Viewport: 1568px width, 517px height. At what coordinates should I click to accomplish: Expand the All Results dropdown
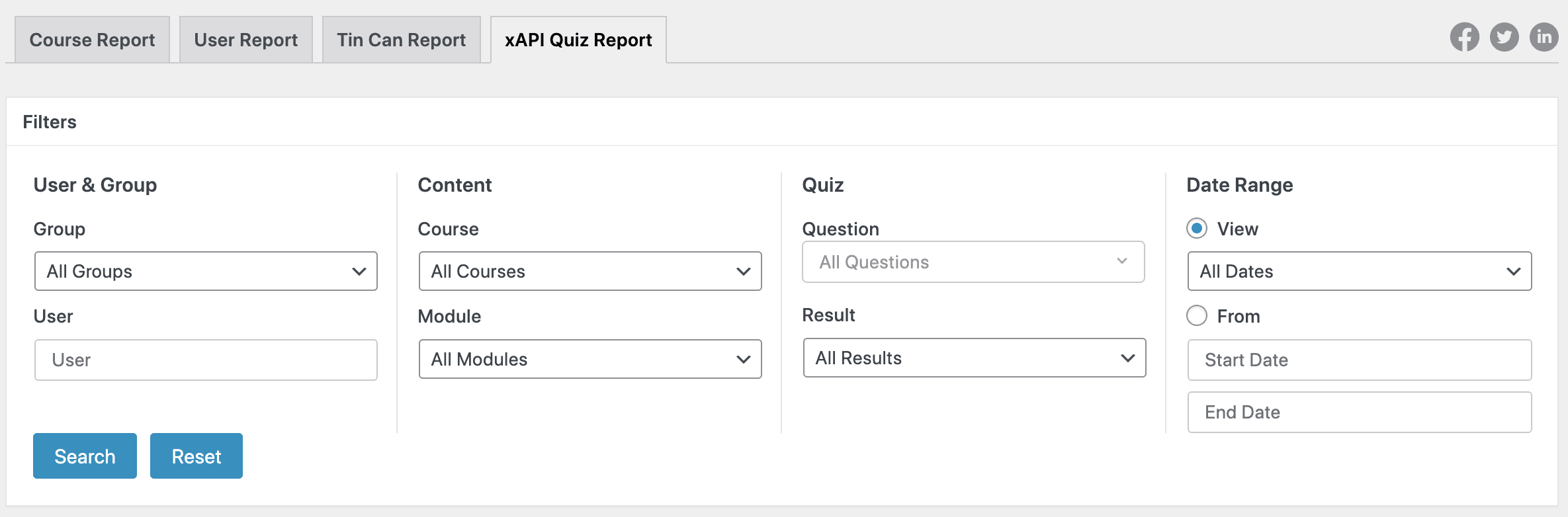click(x=974, y=358)
